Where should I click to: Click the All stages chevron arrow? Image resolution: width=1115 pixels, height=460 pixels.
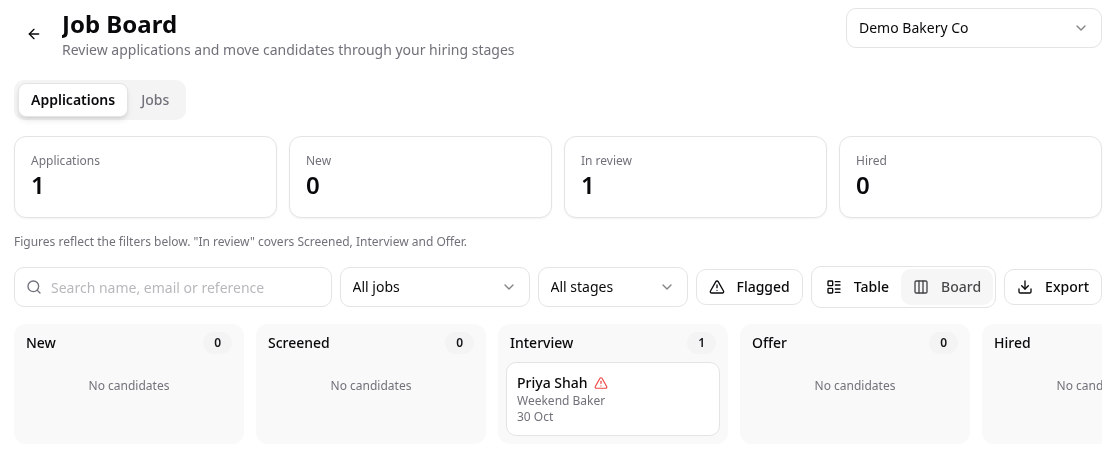pos(666,287)
